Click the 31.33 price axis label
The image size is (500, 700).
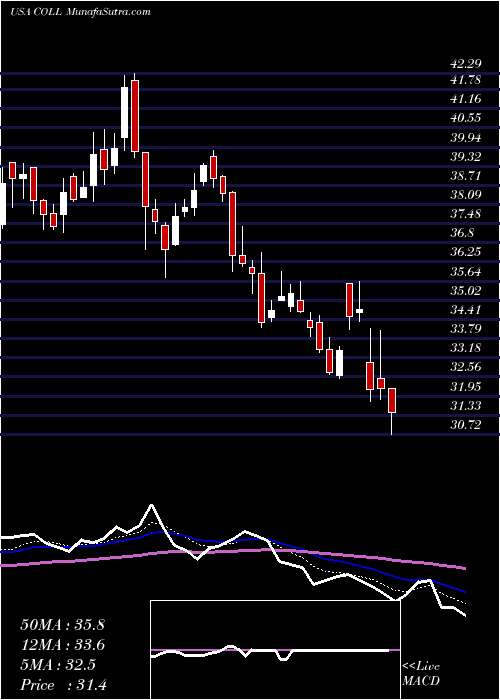[466, 405]
